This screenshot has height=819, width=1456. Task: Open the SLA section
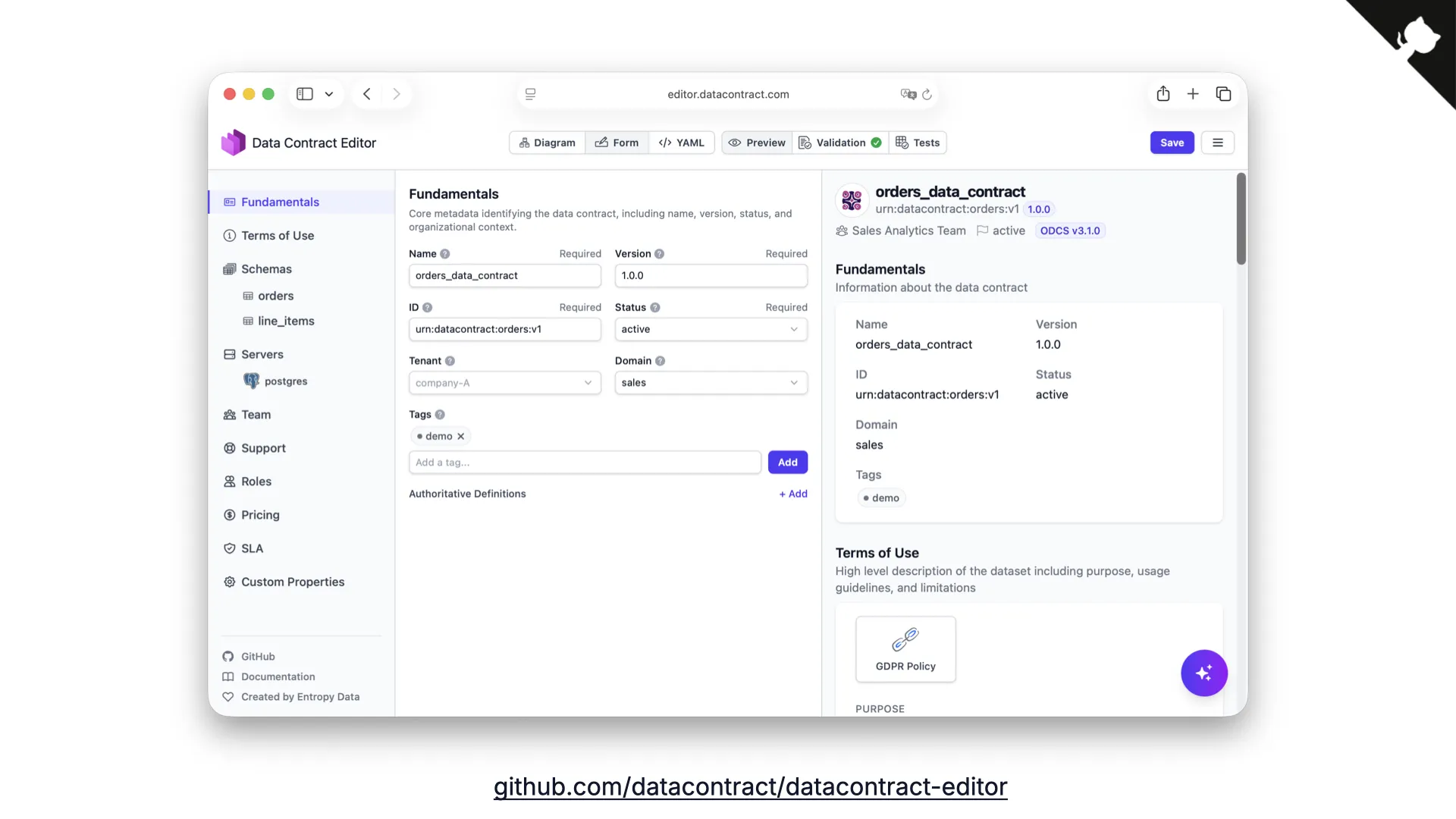pyautogui.click(x=252, y=548)
